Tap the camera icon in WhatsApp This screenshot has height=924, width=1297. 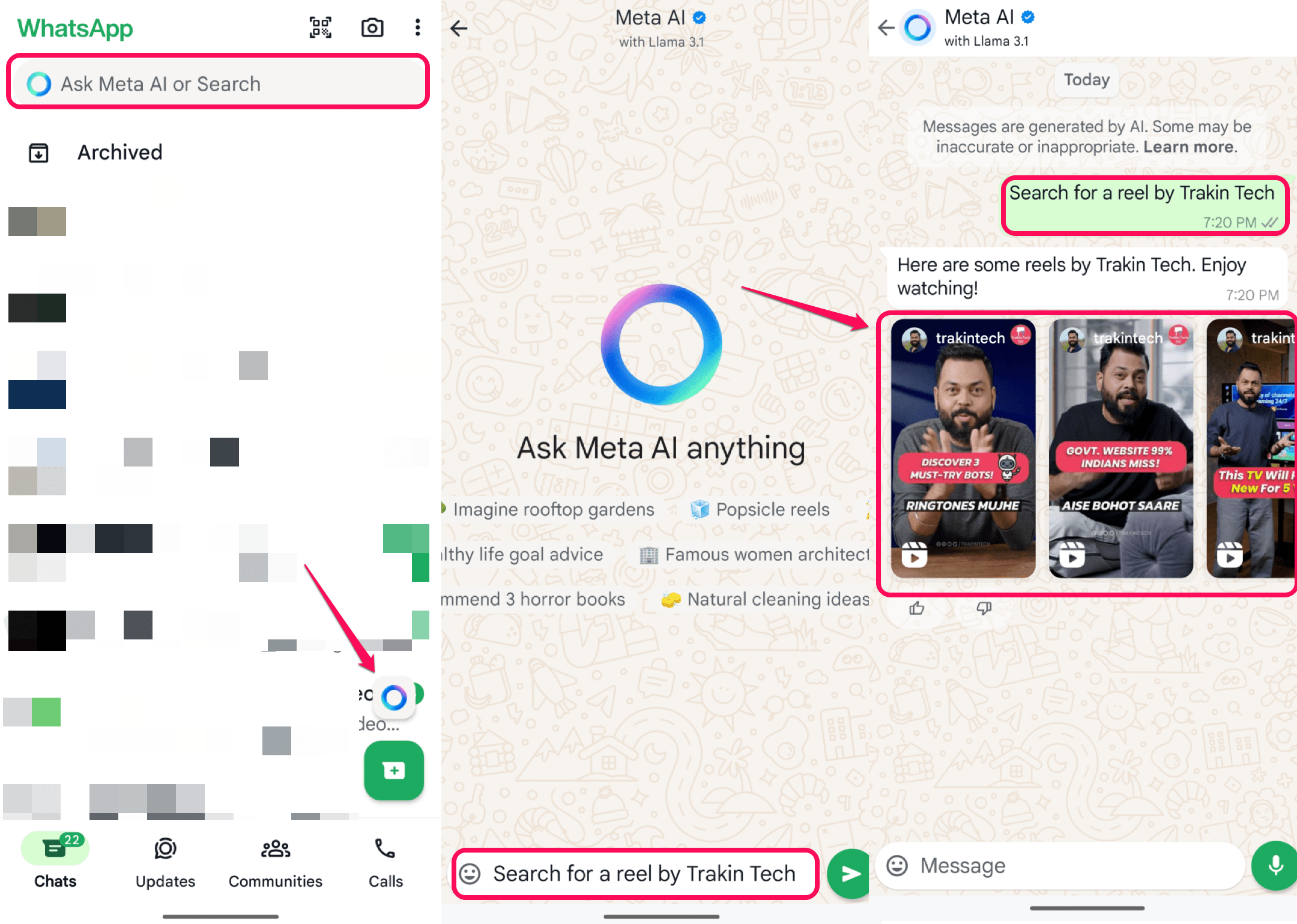pos(371,28)
